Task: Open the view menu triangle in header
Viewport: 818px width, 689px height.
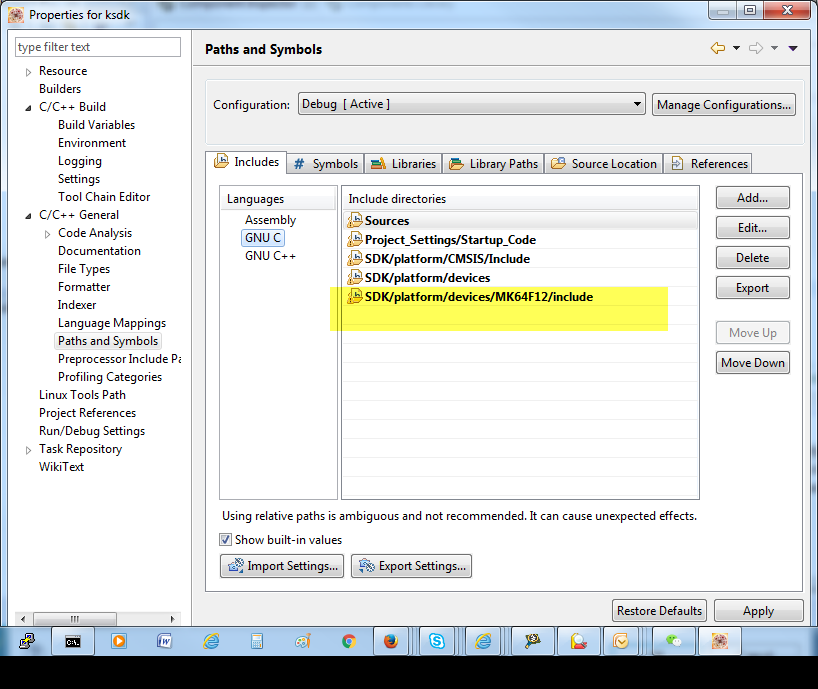Action: point(793,49)
